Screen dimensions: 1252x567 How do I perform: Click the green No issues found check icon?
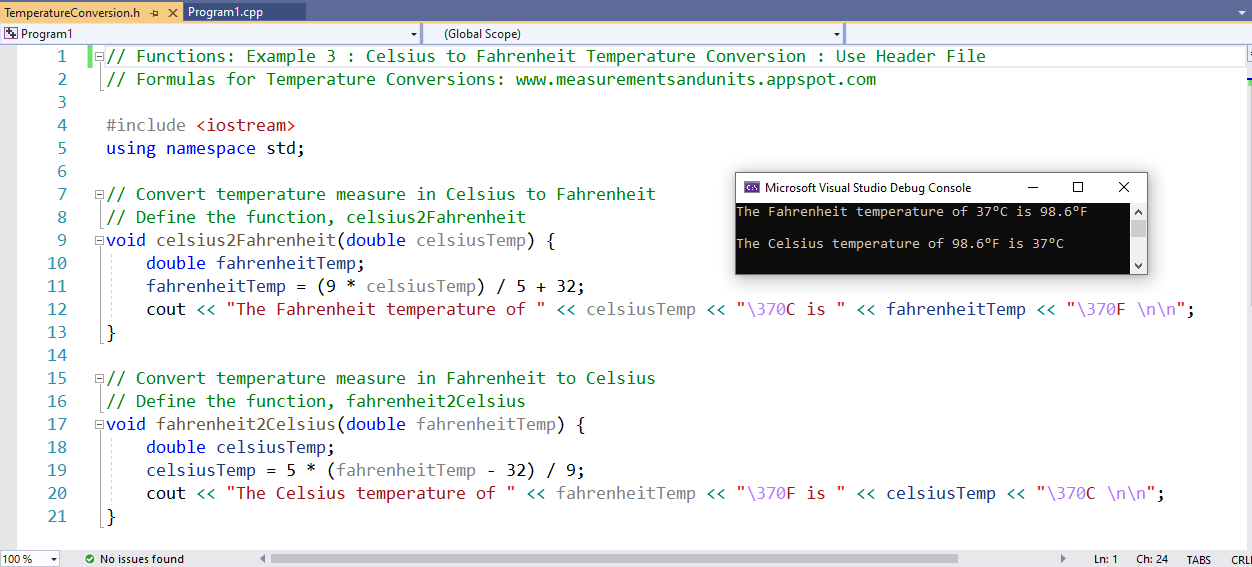coord(90,559)
